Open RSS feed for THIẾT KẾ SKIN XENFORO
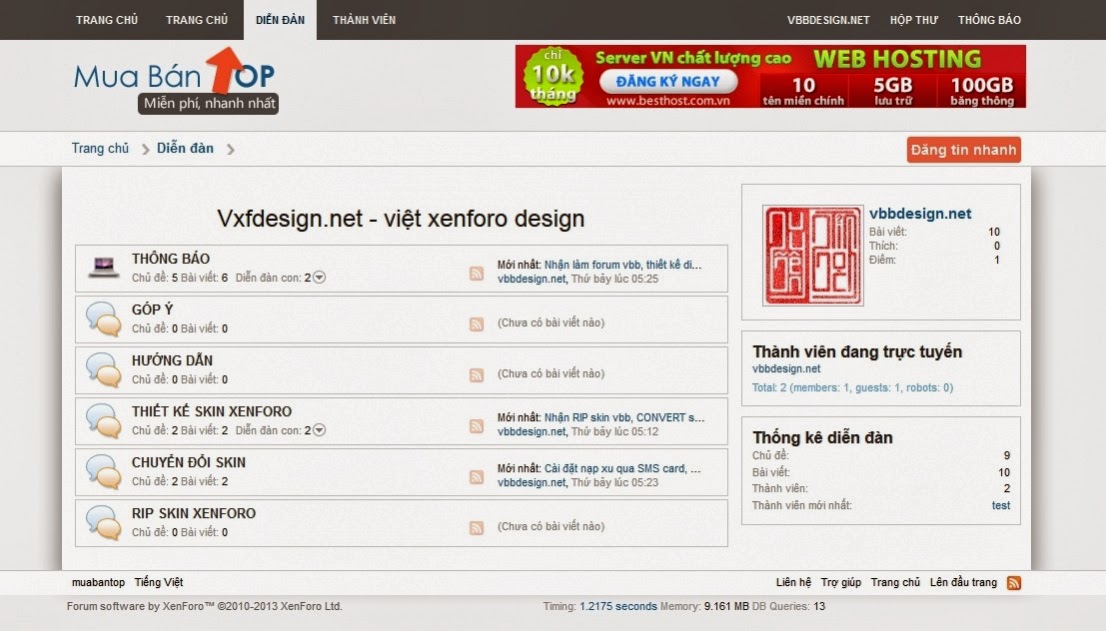 click(x=477, y=427)
